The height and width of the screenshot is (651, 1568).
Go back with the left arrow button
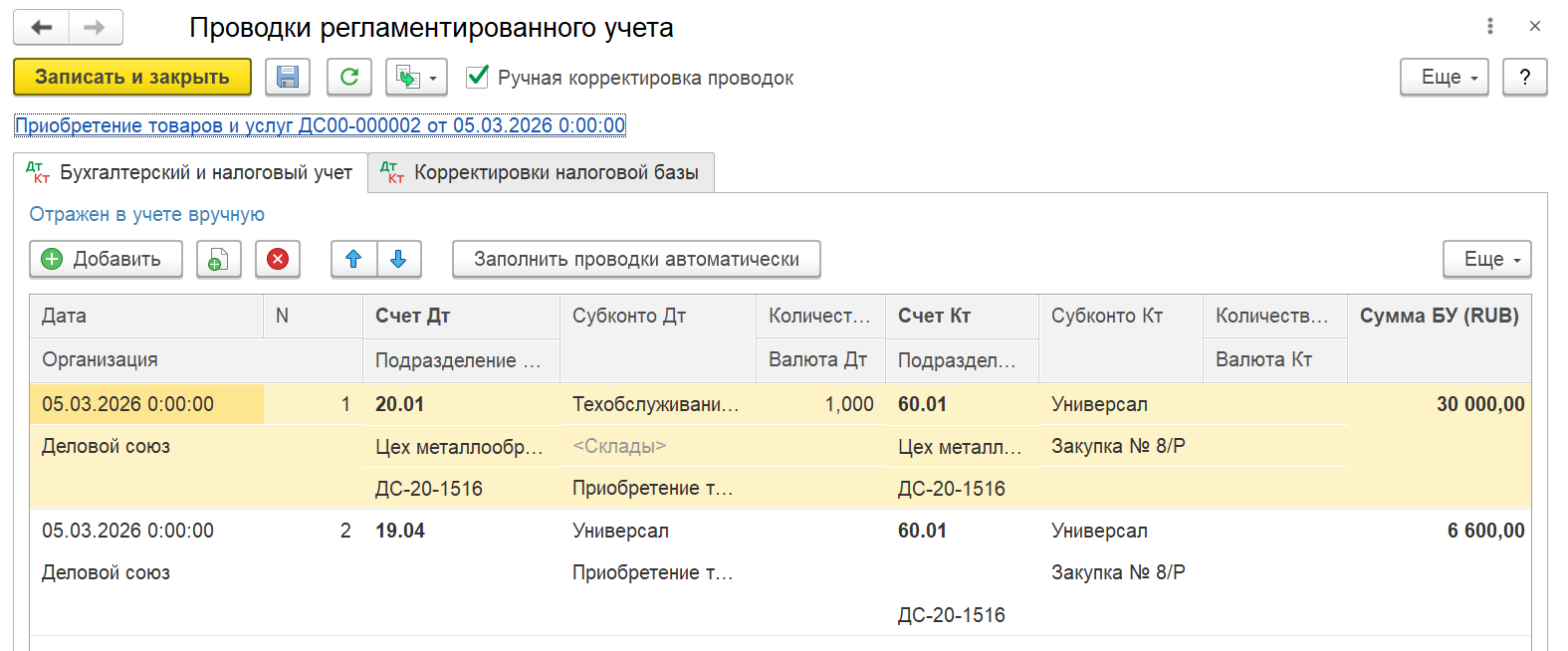coord(41,27)
